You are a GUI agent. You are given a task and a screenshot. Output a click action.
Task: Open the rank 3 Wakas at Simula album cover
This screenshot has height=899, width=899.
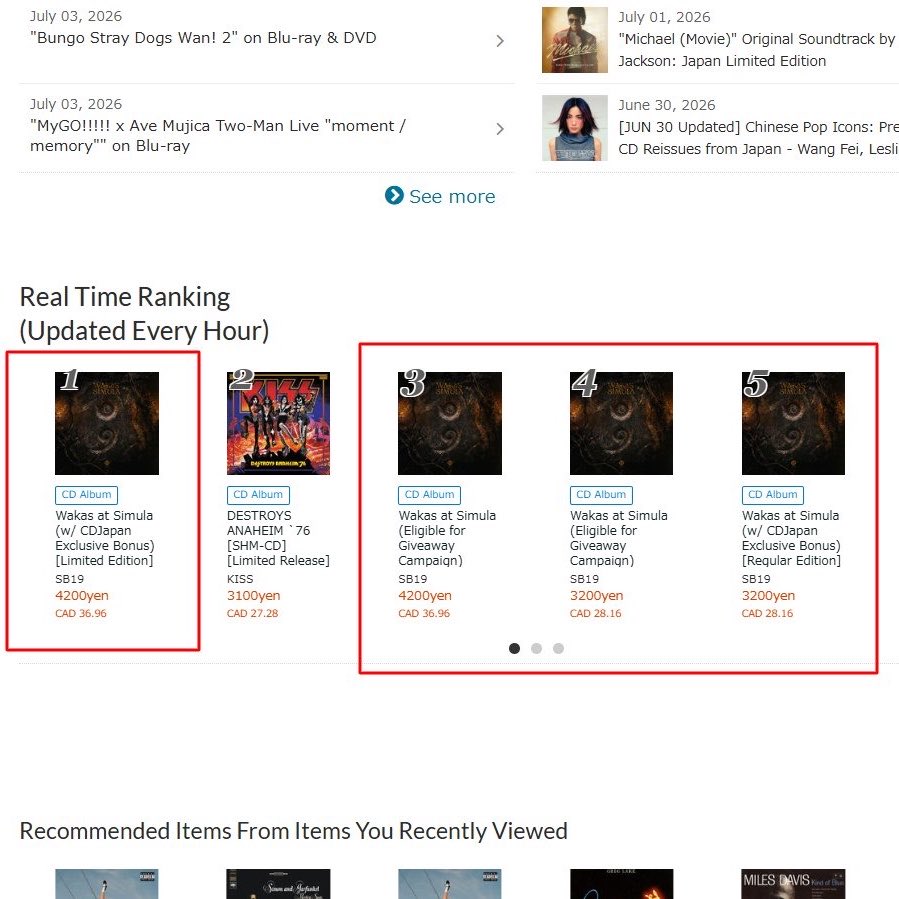pos(450,423)
